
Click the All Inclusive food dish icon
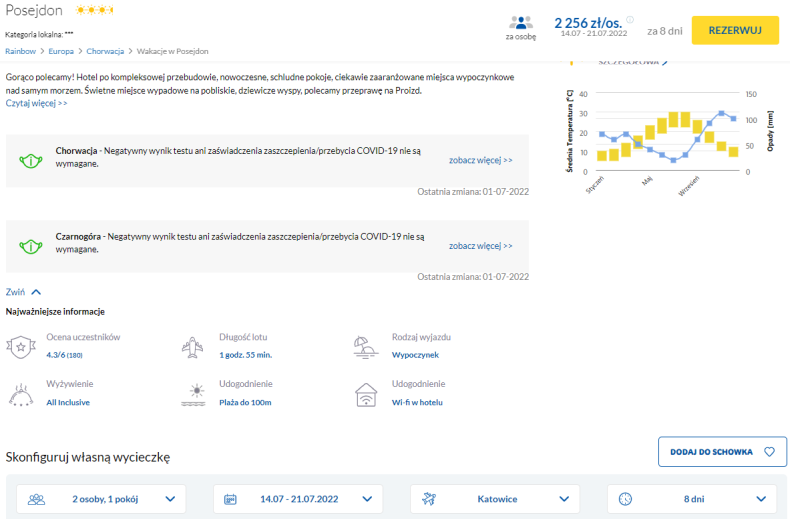click(x=21, y=393)
